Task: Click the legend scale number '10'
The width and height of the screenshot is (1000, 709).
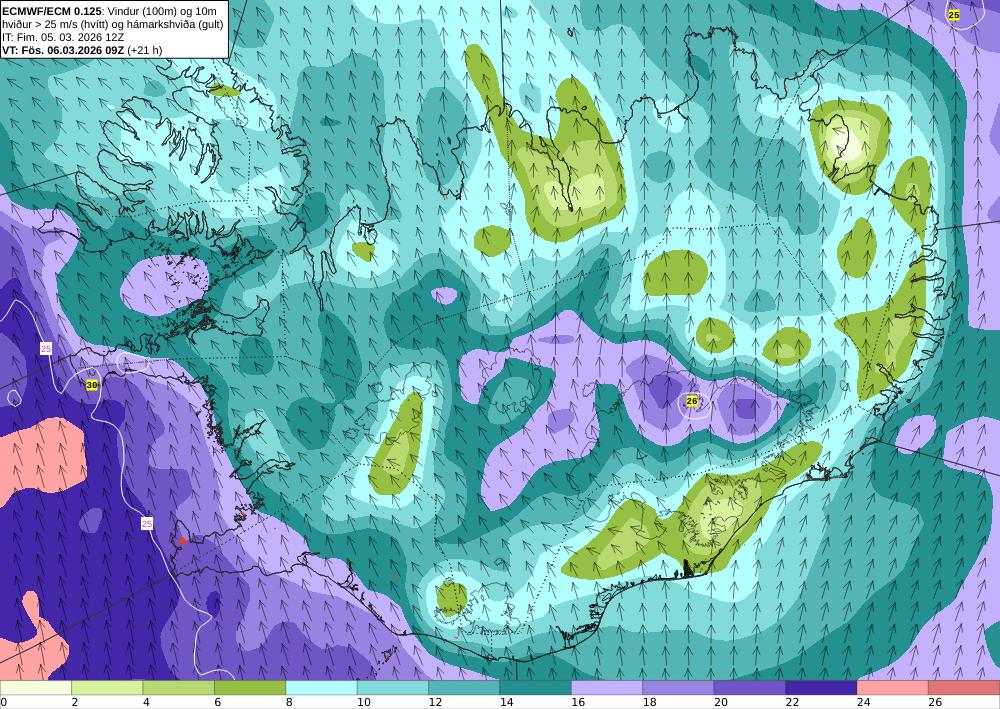Action: coord(364,702)
